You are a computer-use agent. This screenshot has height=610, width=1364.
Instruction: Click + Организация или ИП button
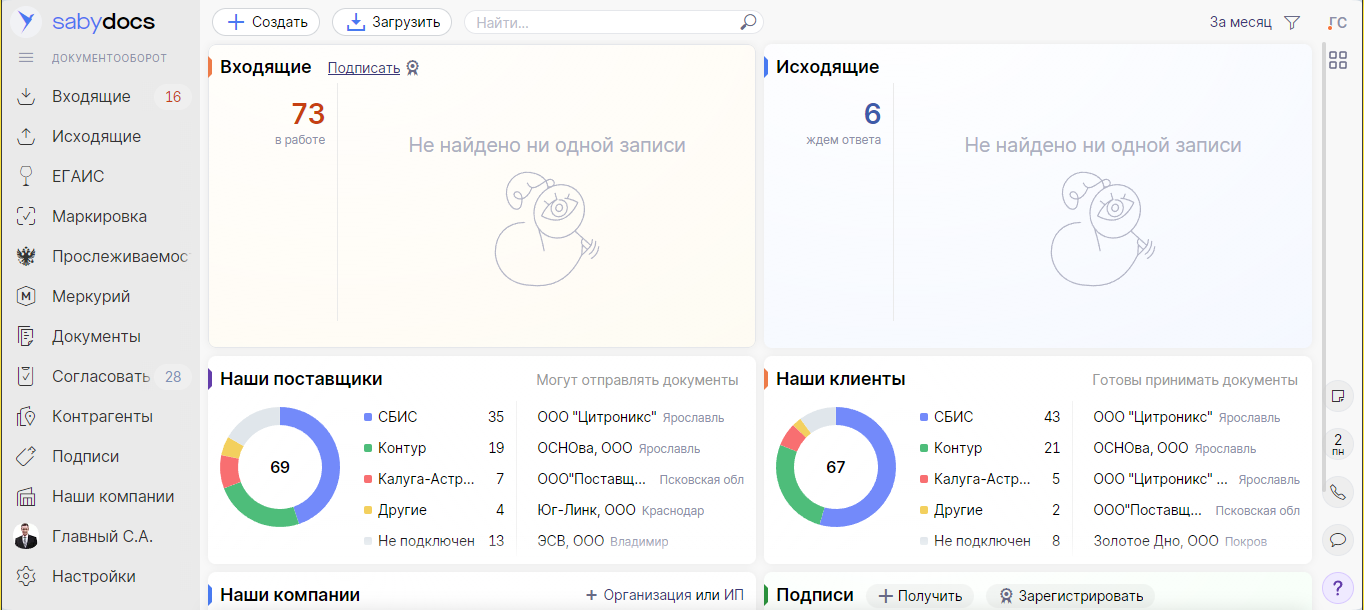(x=665, y=595)
